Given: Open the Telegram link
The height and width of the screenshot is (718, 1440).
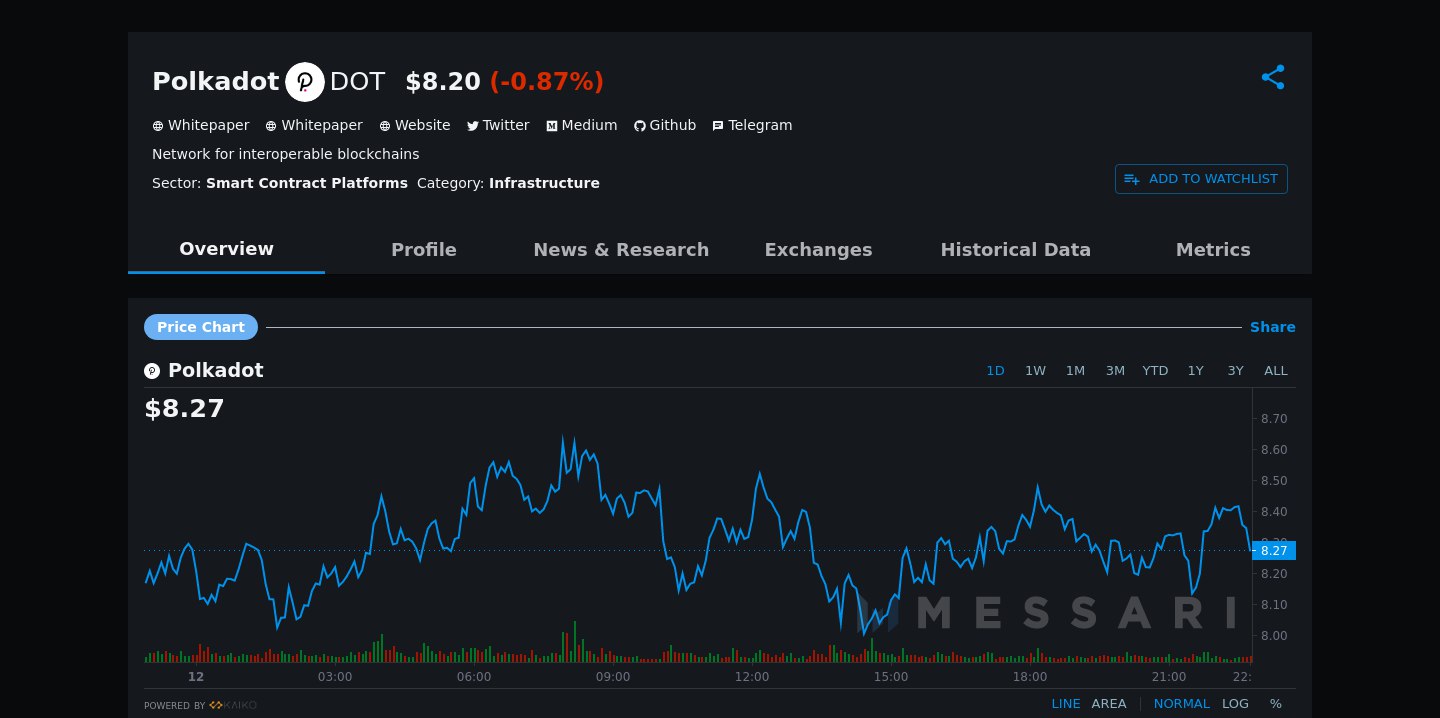Looking at the screenshot, I should point(760,125).
